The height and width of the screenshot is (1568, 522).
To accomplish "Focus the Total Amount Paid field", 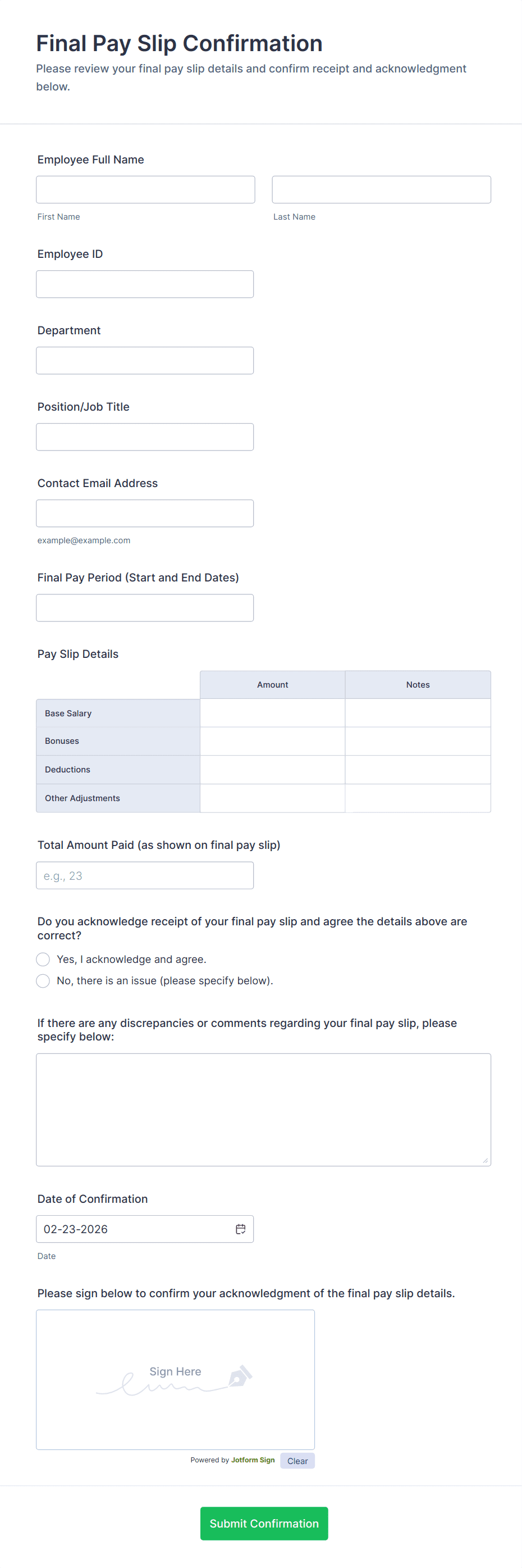I will click(x=145, y=875).
